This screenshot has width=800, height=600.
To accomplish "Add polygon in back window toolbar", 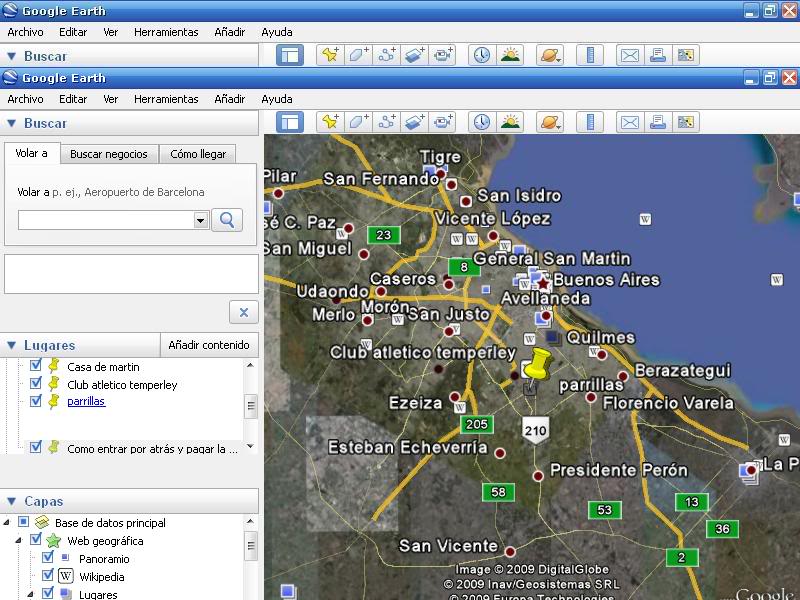I will 358,55.
